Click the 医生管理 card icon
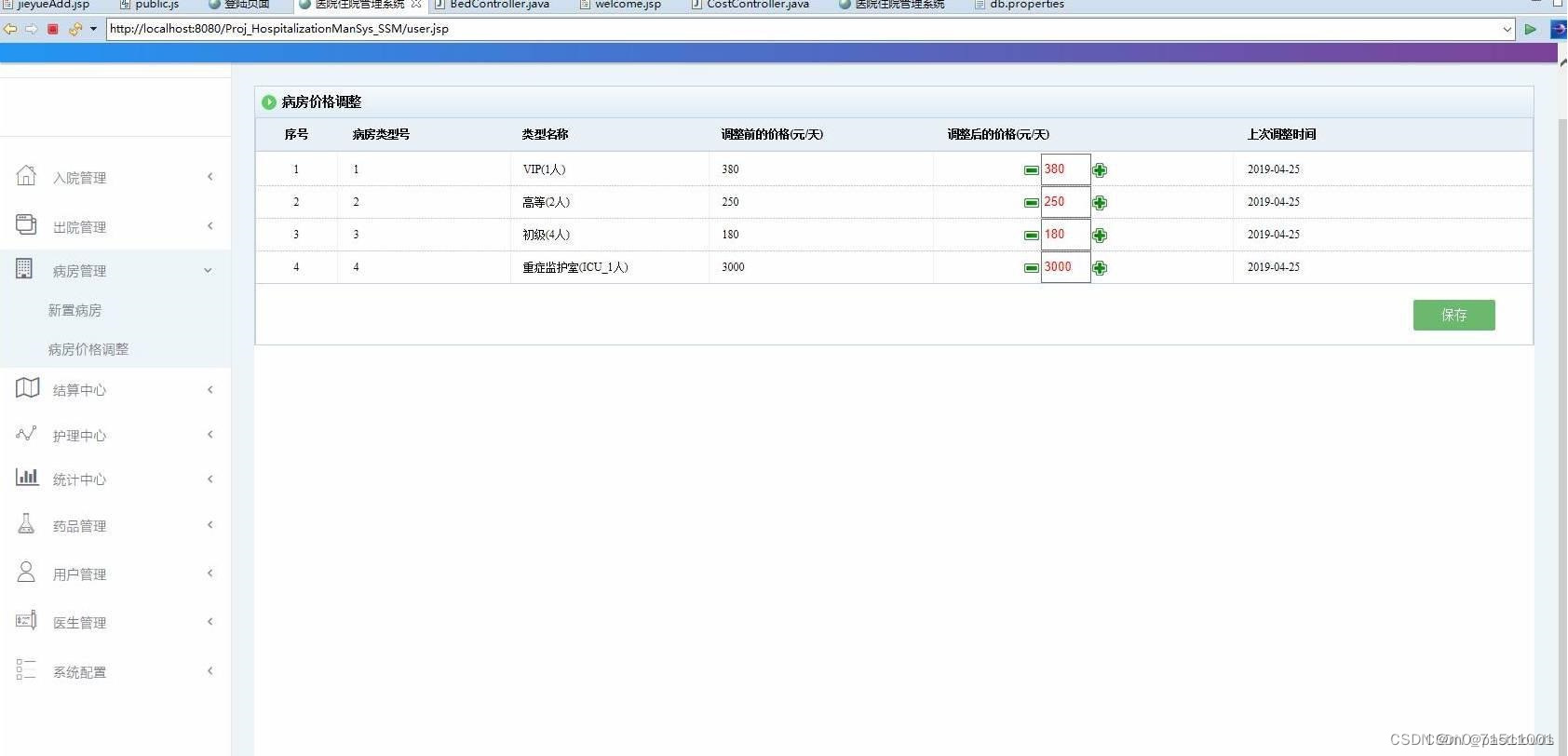 tap(26, 620)
